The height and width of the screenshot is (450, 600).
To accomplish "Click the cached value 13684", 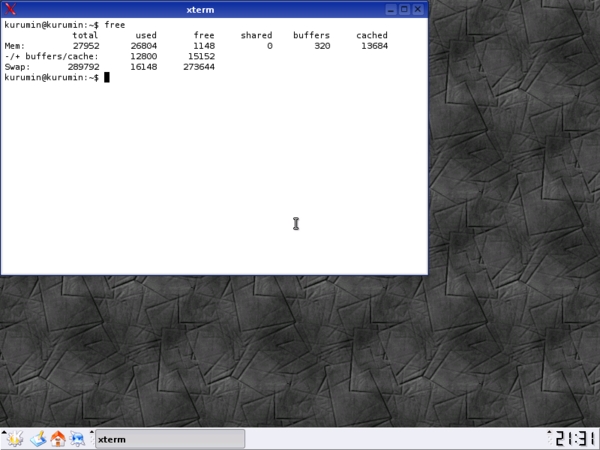I will click(x=374, y=46).
